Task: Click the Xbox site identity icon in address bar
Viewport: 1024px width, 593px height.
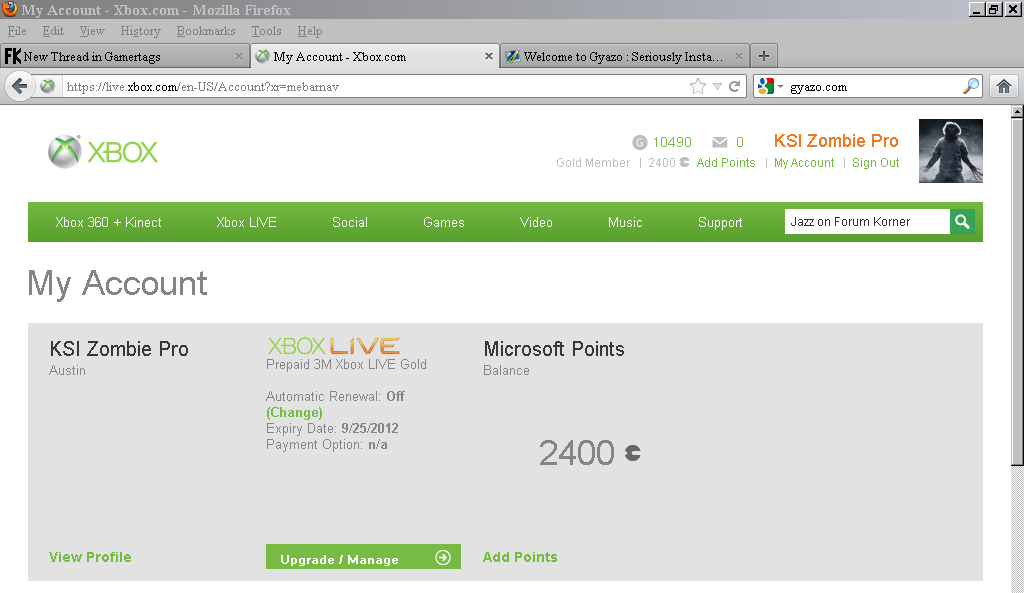Action: click(x=48, y=86)
